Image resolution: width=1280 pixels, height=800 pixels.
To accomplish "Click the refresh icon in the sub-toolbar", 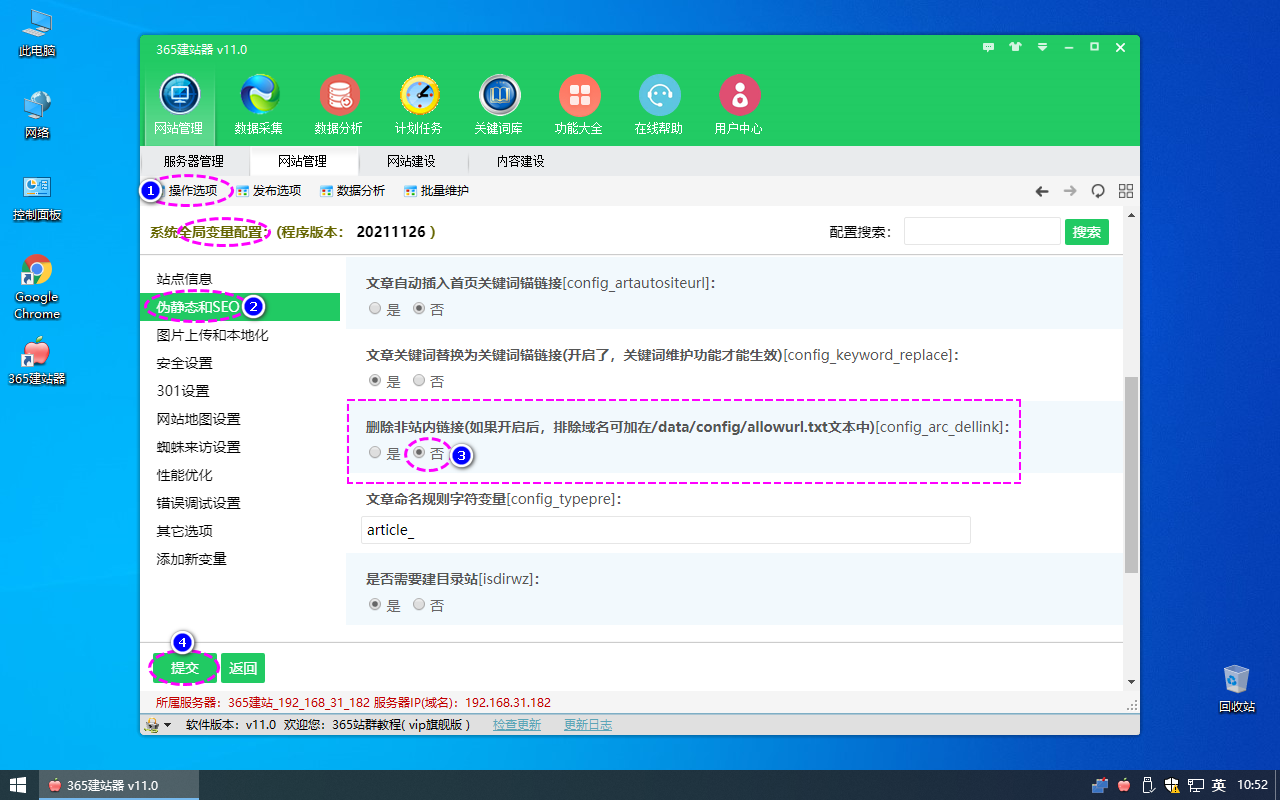I will click(1098, 191).
